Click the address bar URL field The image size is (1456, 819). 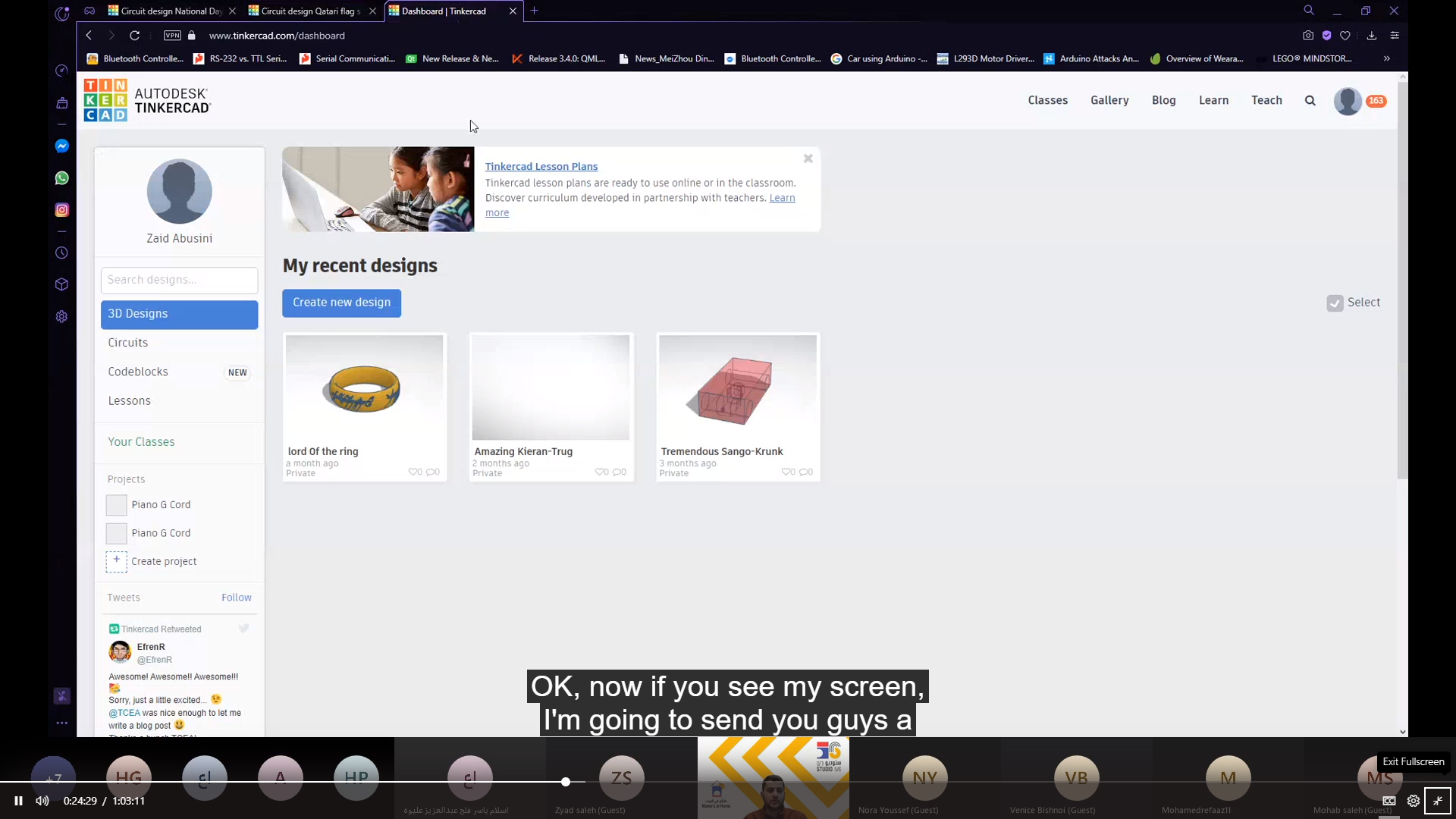pyautogui.click(x=277, y=36)
